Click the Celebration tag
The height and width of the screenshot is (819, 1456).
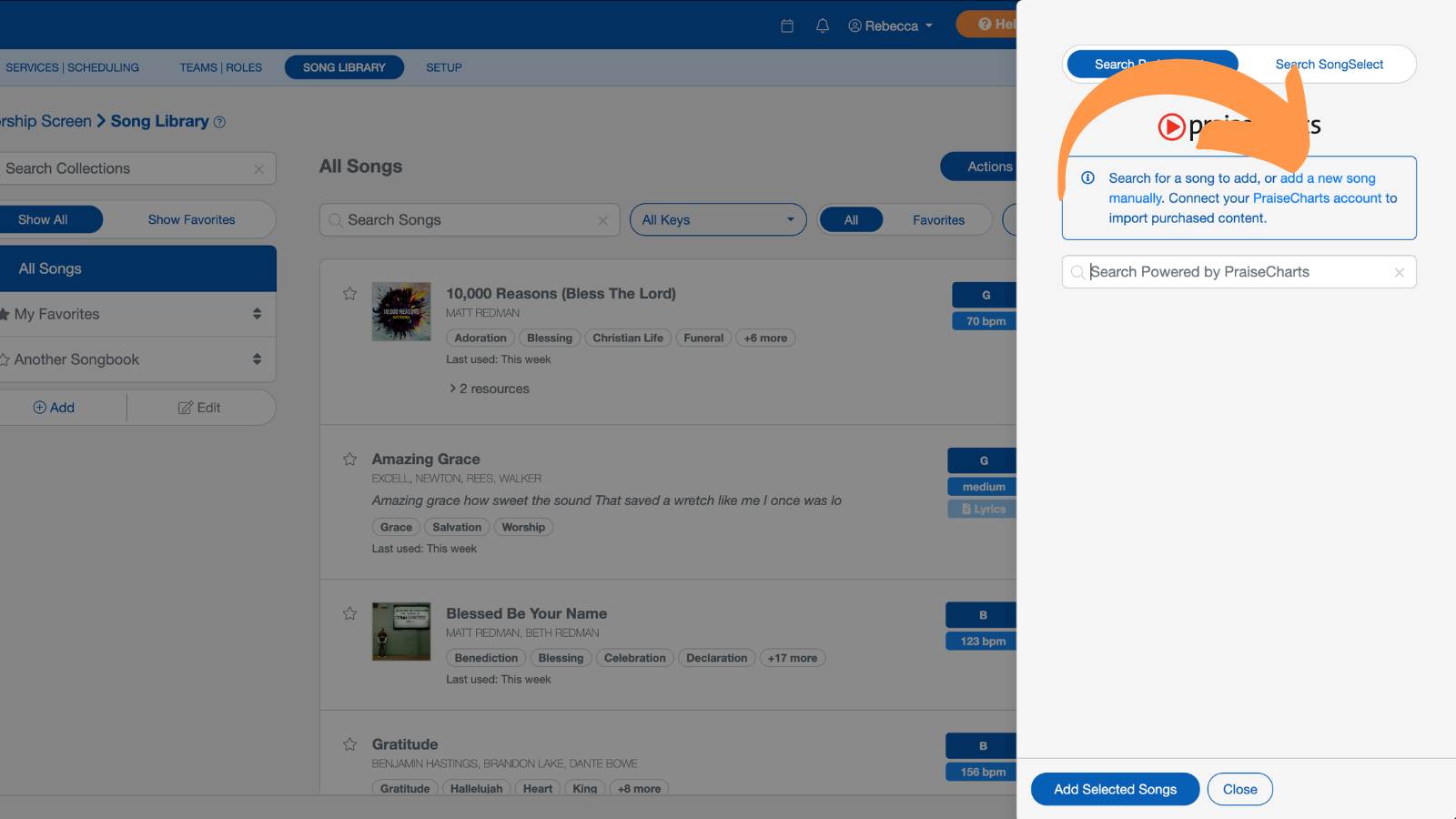(635, 658)
